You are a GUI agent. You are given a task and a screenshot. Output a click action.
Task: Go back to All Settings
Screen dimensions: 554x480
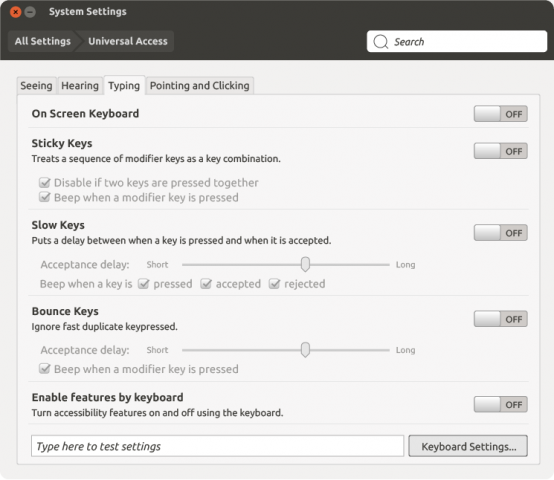42,41
